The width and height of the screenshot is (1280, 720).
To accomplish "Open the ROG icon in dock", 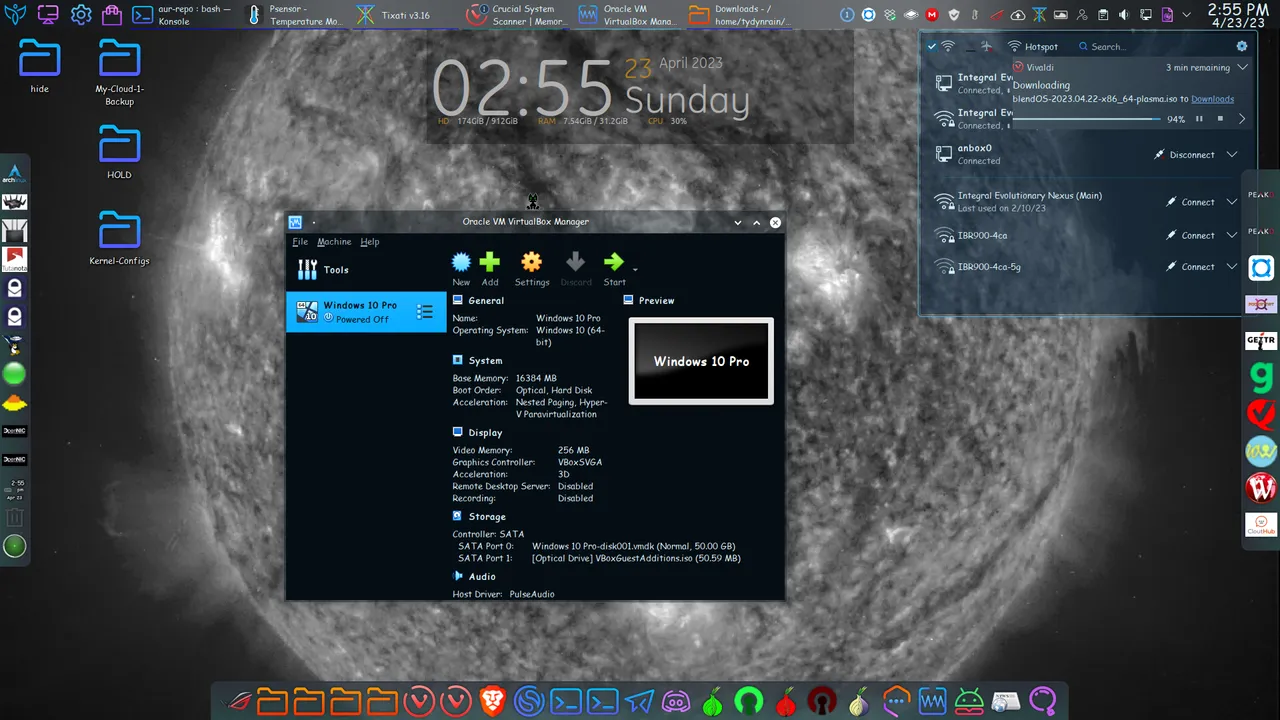I will pyautogui.click(x=236, y=702).
